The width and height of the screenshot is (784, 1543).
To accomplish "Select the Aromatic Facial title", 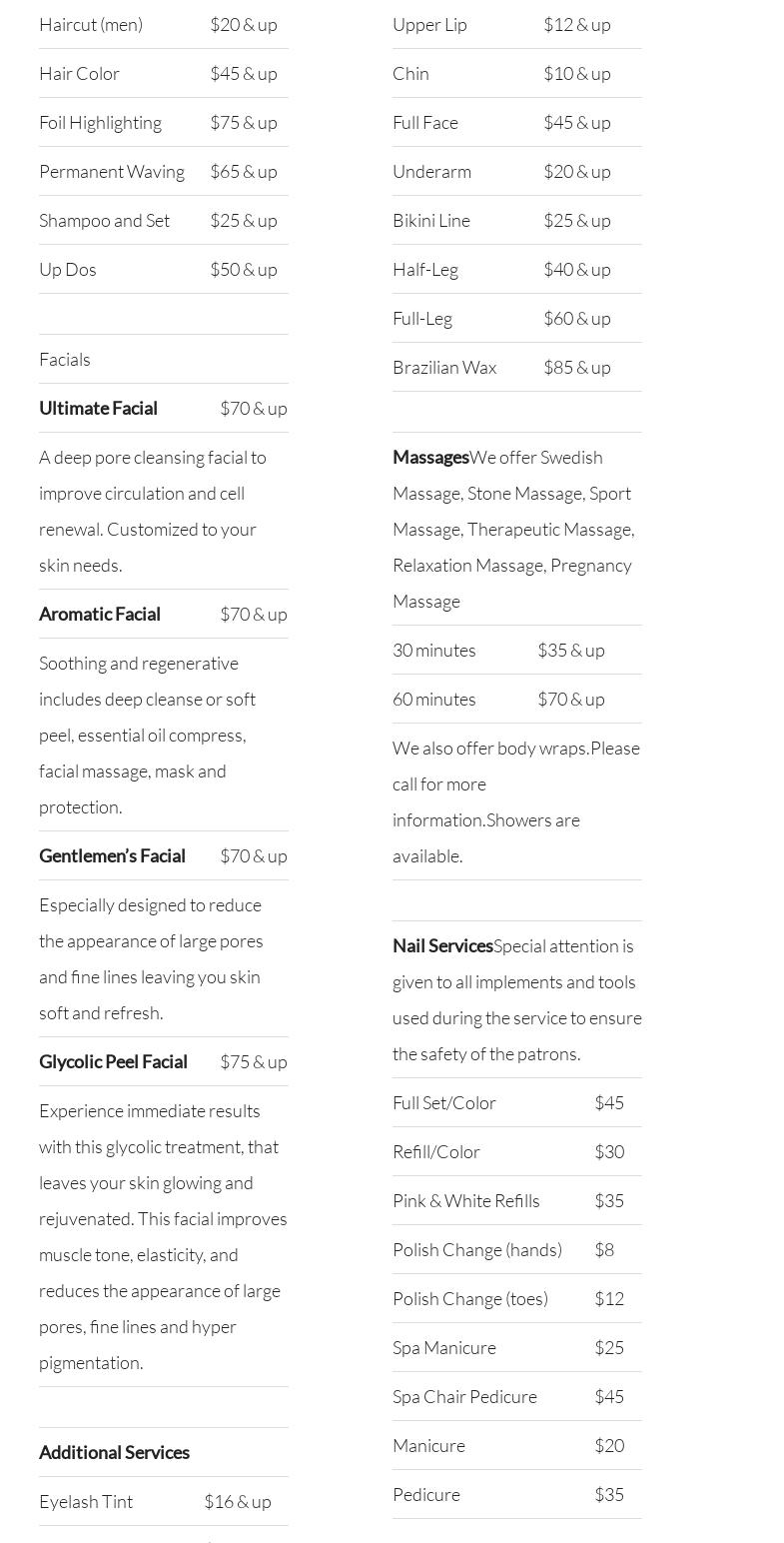I will pos(99,614).
